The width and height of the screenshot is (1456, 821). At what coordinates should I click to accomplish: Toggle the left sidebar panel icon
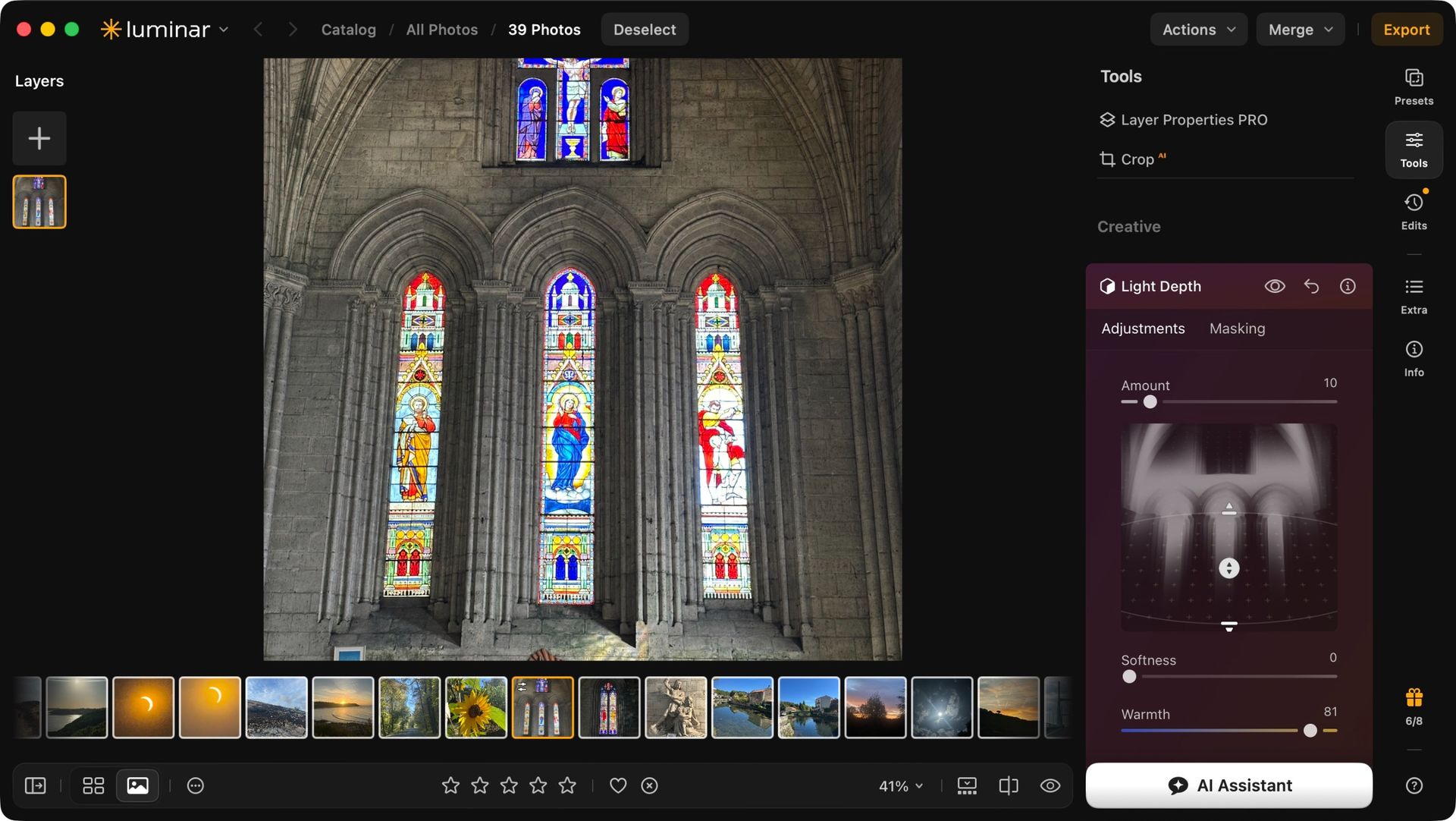click(x=36, y=785)
